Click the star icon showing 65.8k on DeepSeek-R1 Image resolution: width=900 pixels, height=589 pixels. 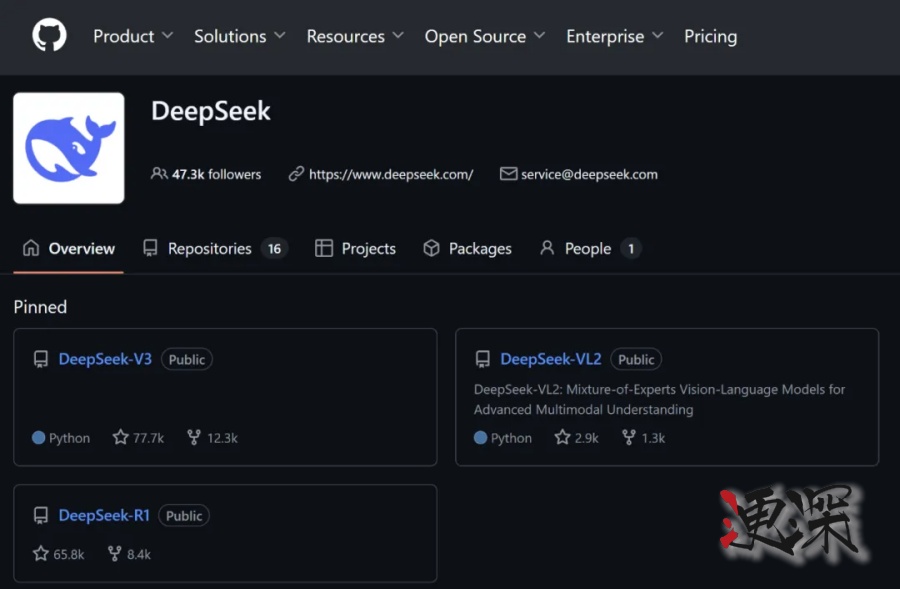click(x=38, y=553)
